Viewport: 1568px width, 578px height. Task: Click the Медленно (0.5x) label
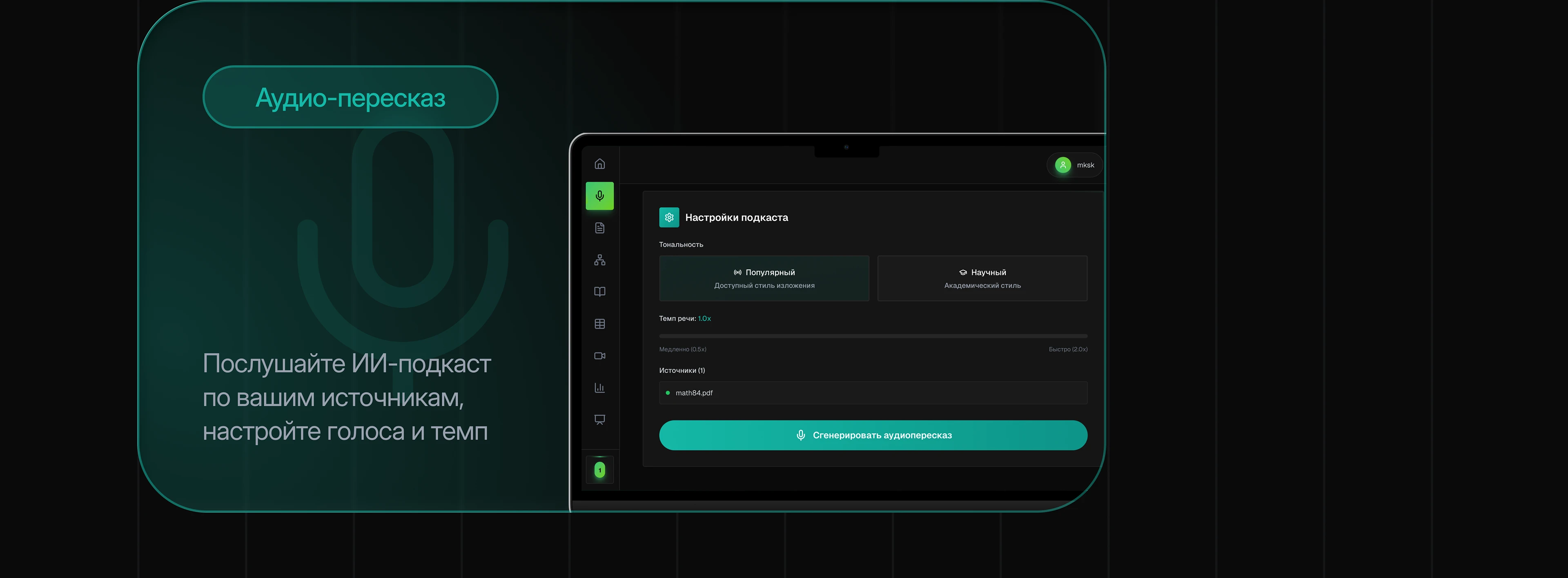click(683, 349)
